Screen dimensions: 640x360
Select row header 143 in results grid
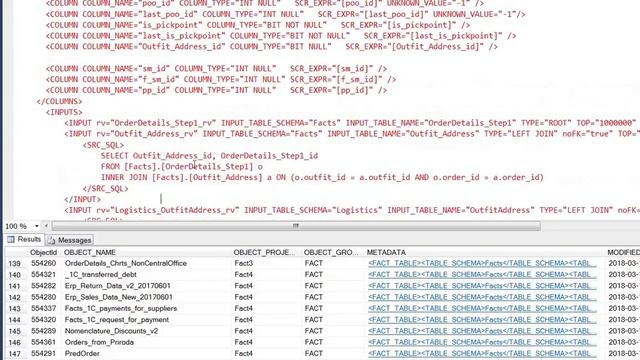coord(15,309)
